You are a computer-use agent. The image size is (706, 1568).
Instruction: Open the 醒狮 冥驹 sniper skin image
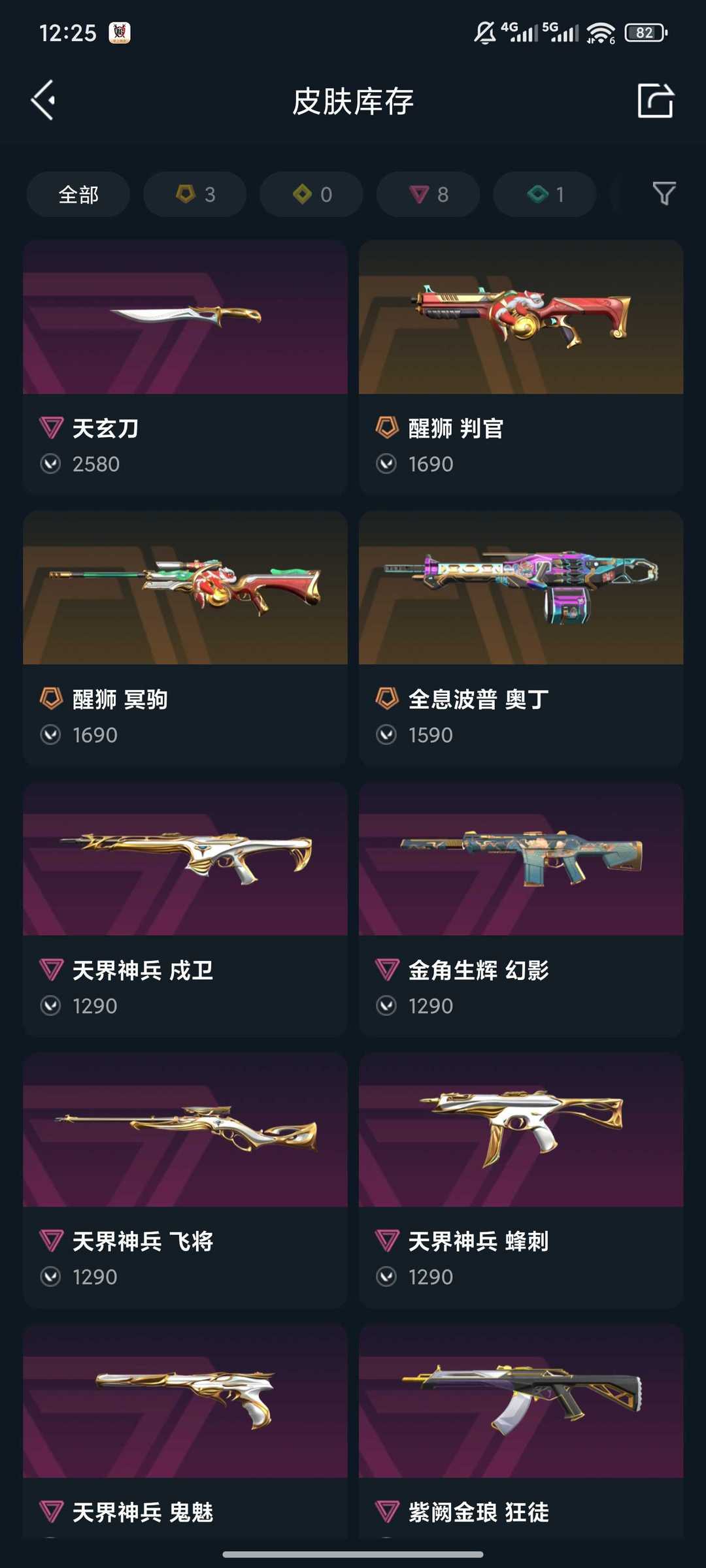[x=185, y=588]
